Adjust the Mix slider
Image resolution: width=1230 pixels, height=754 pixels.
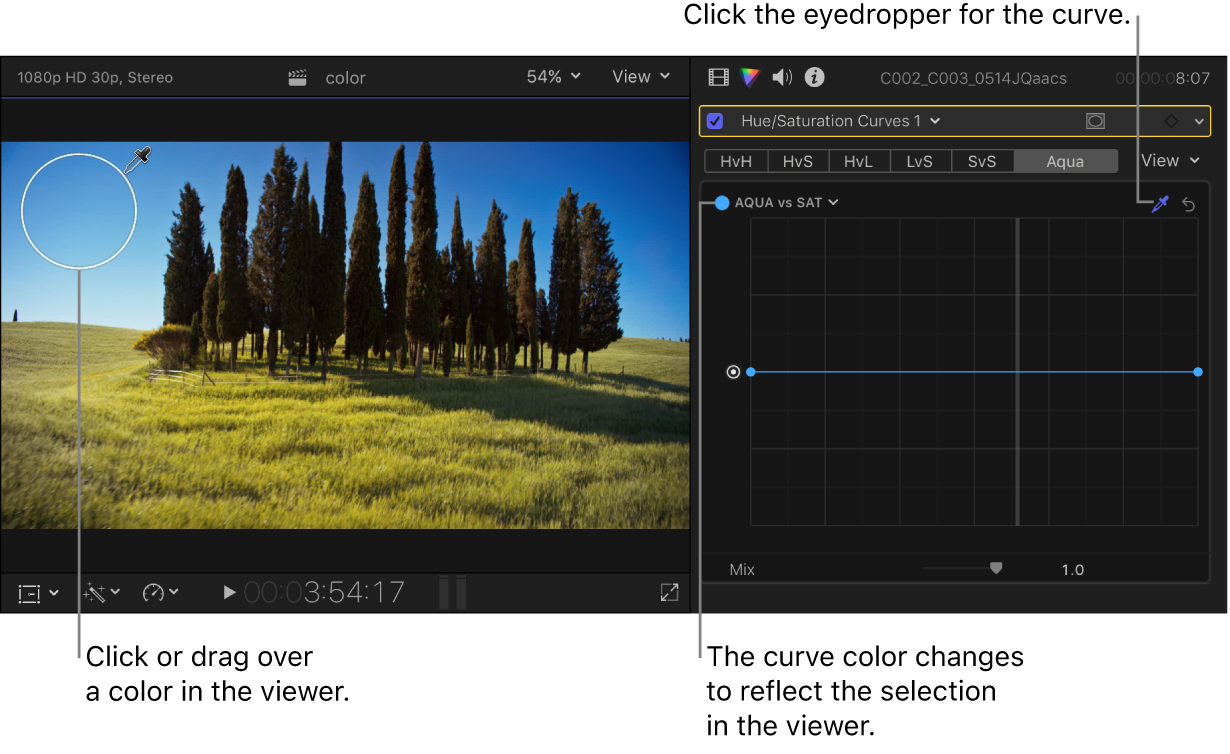click(x=996, y=567)
